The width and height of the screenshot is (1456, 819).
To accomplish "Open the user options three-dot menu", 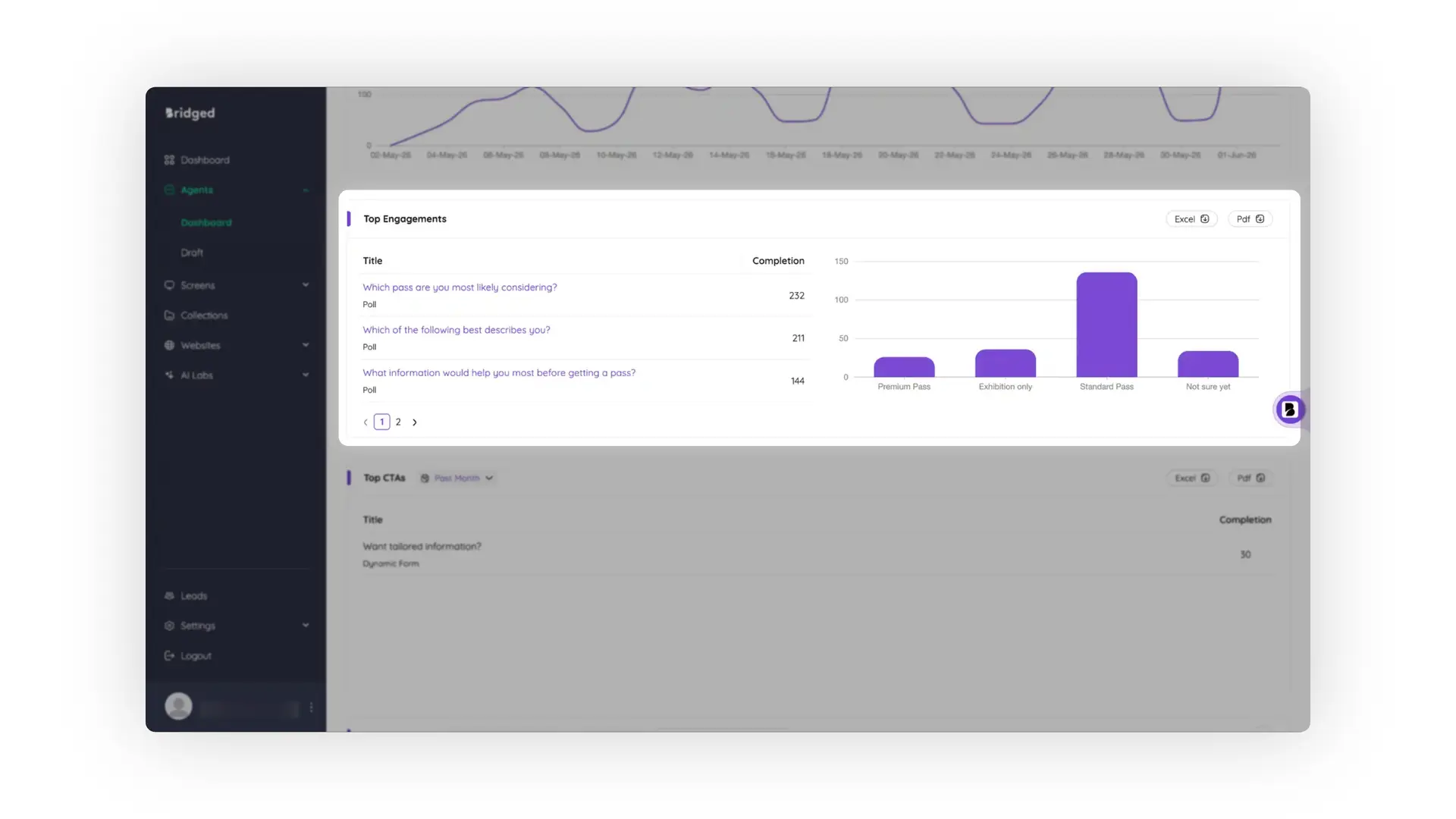I will pyautogui.click(x=311, y=707).
